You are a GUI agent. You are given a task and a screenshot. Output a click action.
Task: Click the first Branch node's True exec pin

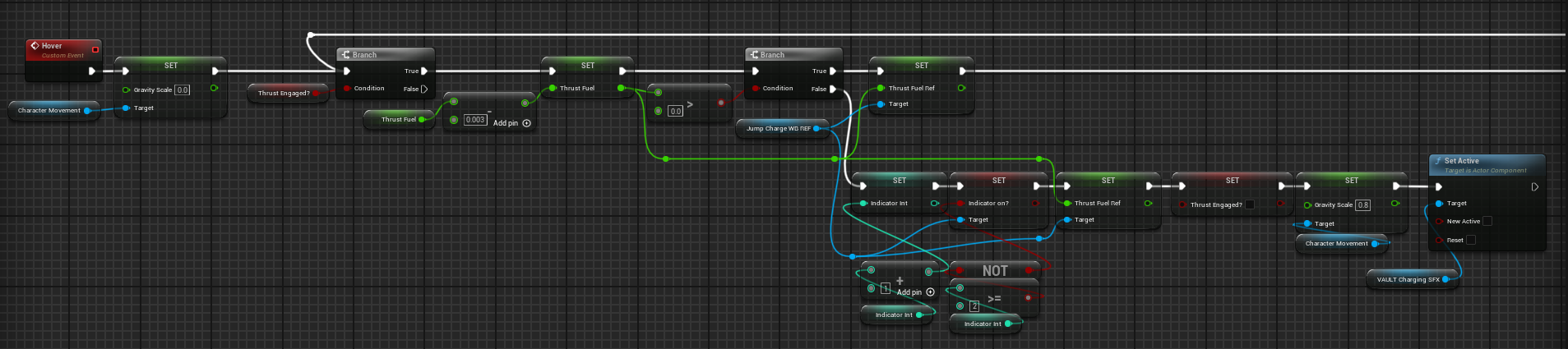tap(424, 71)
